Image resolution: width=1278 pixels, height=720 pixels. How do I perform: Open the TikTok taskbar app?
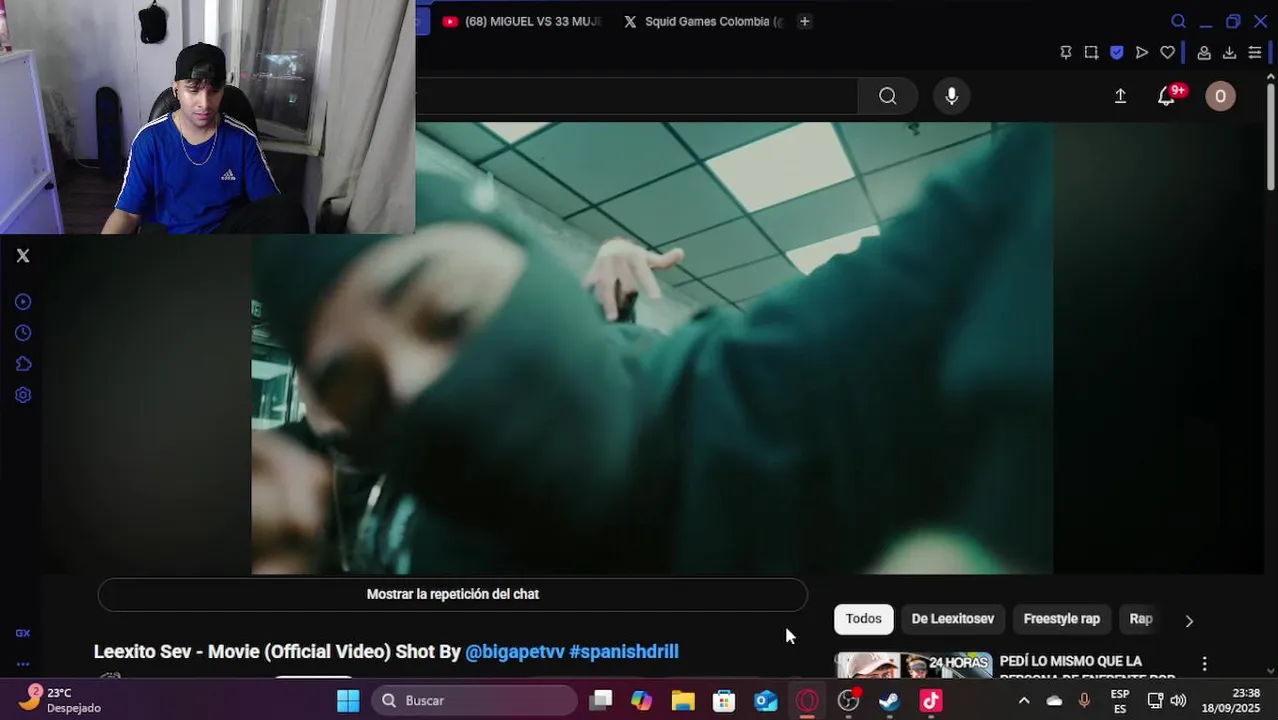click(931, 700)
